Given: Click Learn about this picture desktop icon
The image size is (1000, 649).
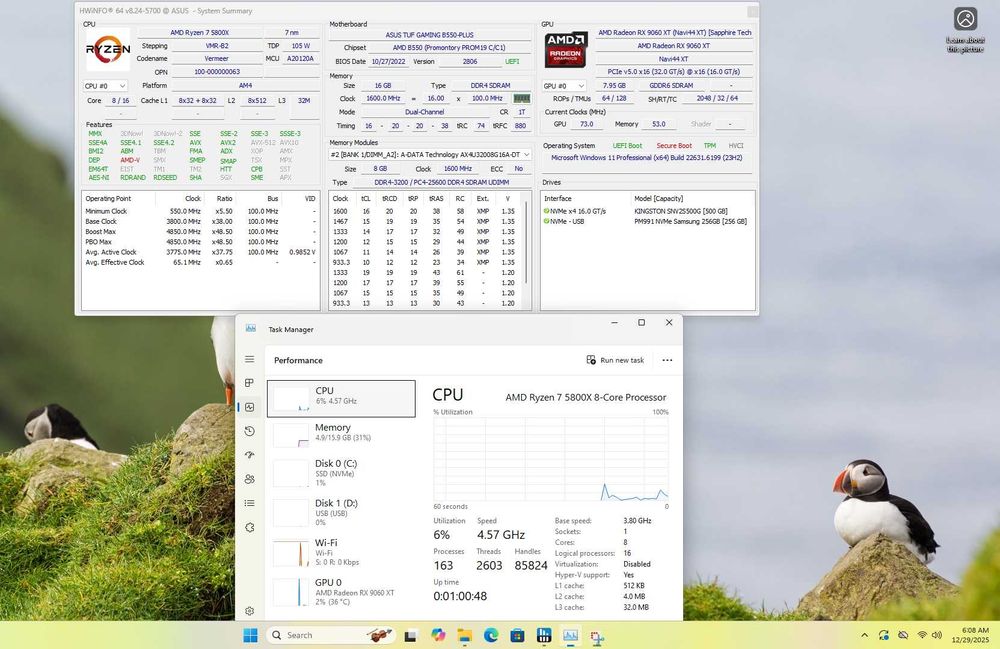Looking at the screenshot, I should click(x=965, y=29).
